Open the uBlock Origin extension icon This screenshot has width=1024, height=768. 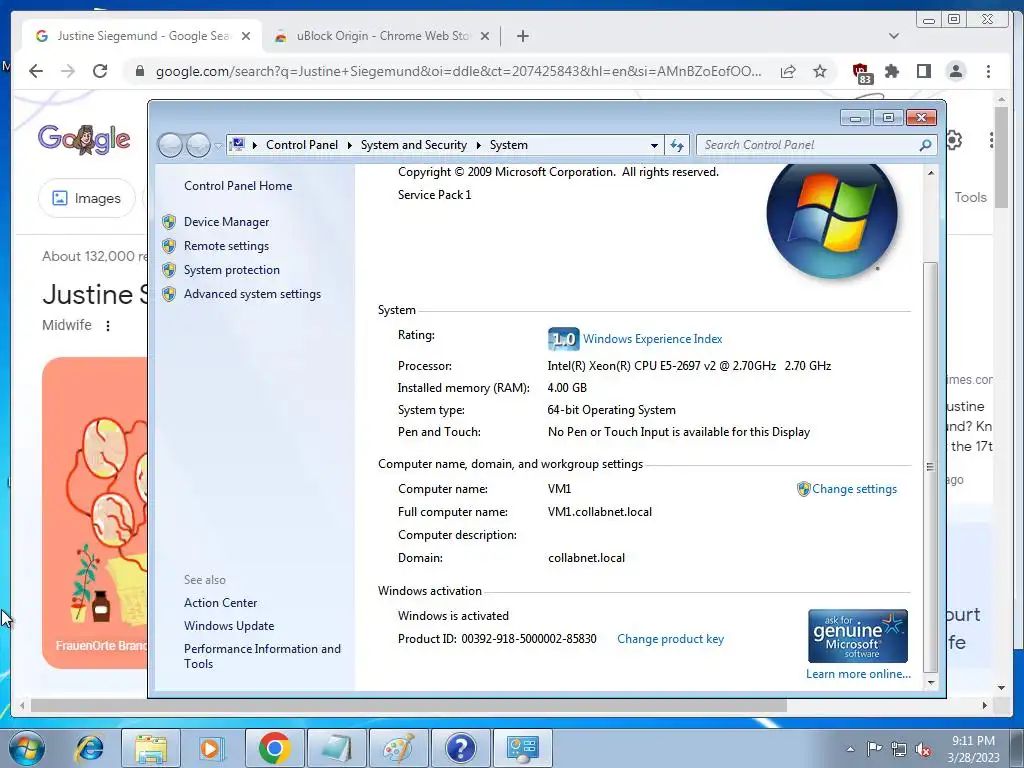861,72
